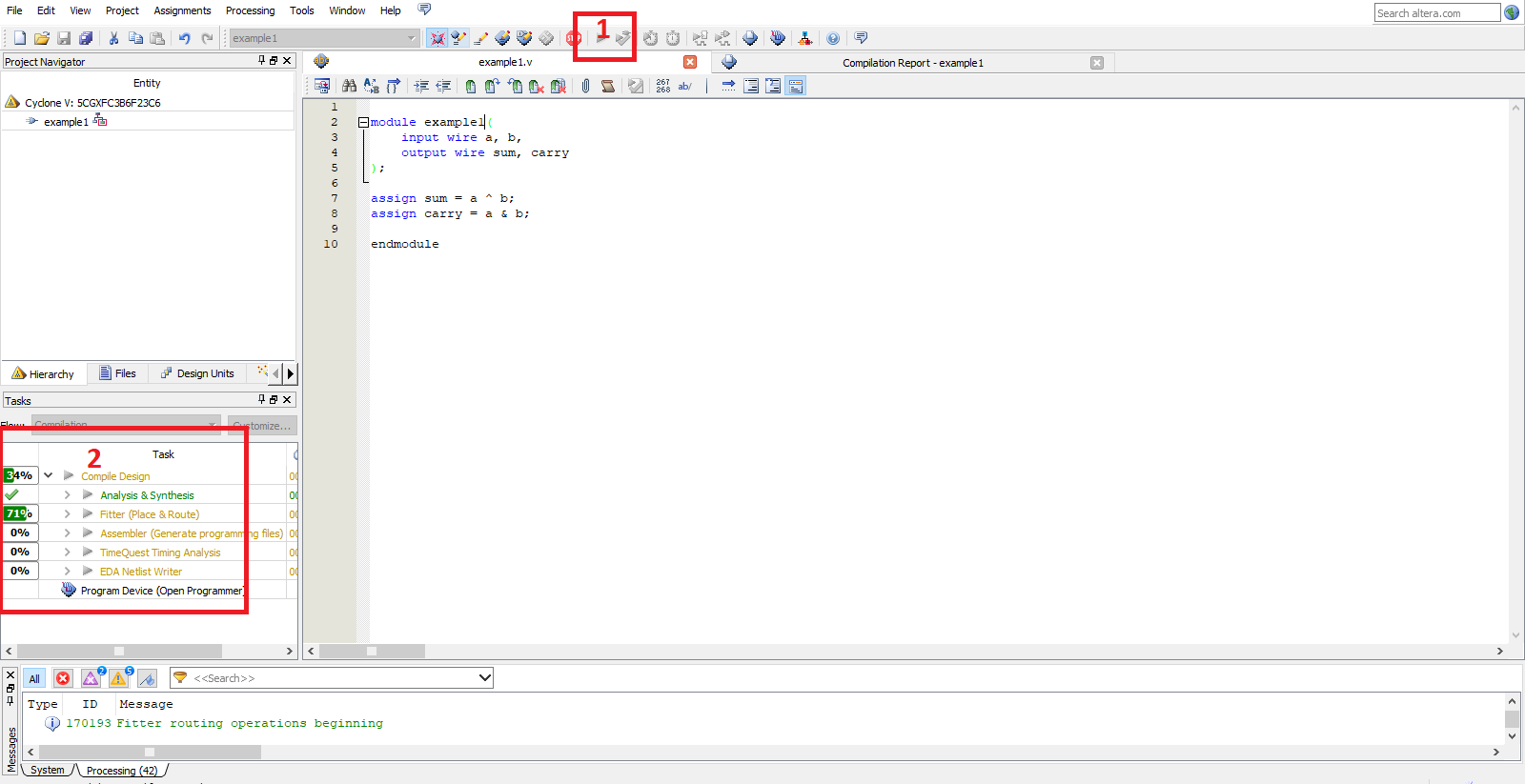
Task: Click the Help question mark icon
Action: [x=833, y=38]
